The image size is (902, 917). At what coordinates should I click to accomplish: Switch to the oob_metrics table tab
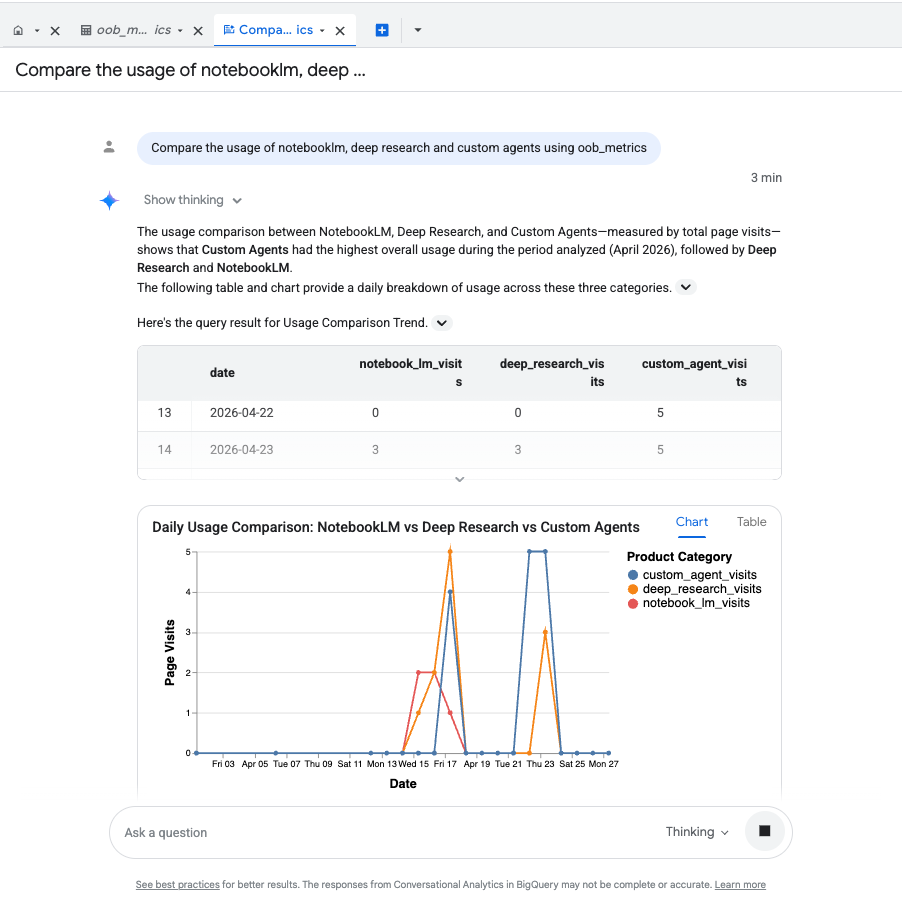tap(126, 30)
